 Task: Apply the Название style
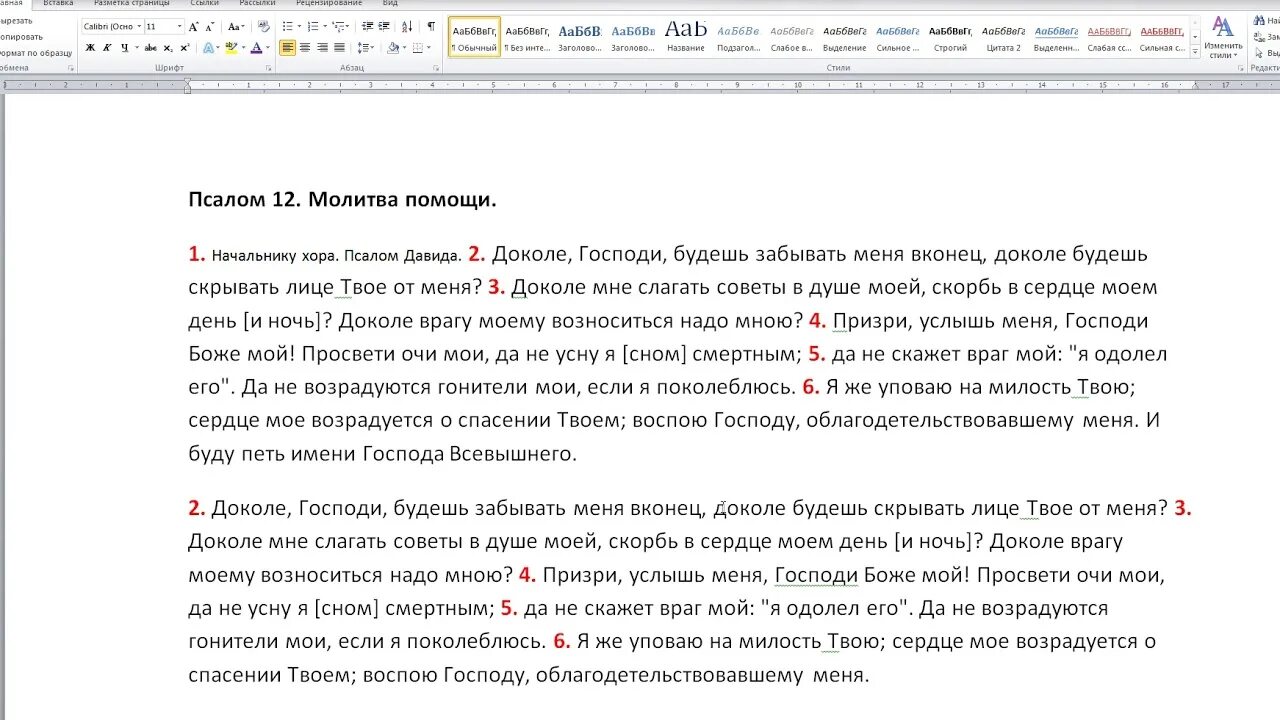686,37
